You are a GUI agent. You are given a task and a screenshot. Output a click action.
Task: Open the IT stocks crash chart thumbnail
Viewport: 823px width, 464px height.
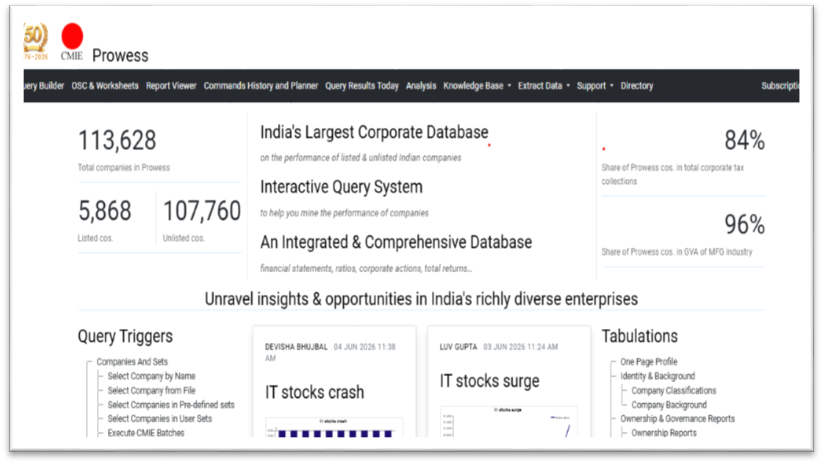[334, 427]
